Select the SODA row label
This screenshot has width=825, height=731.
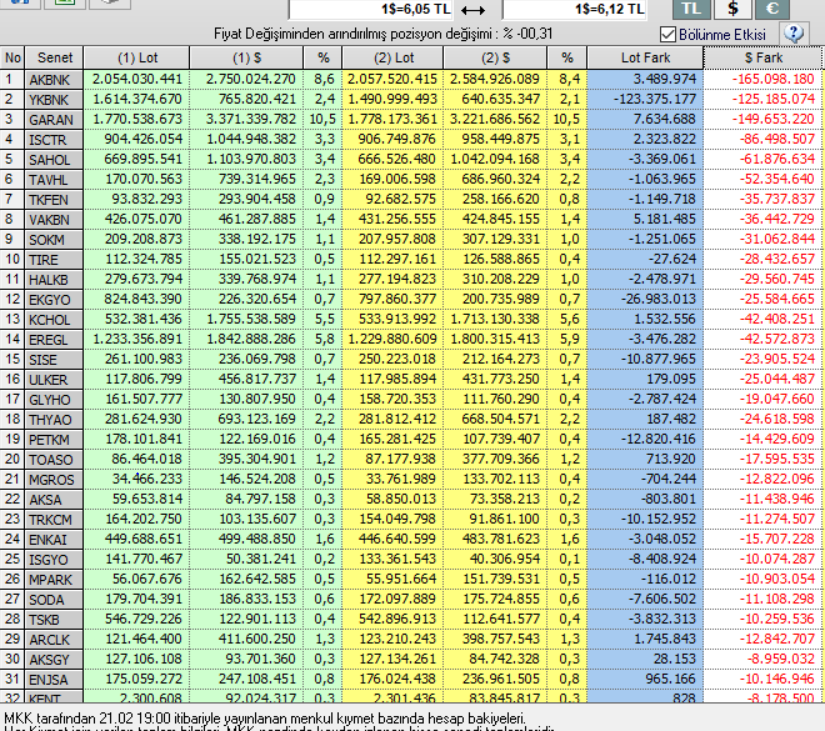tap(54, 600)
